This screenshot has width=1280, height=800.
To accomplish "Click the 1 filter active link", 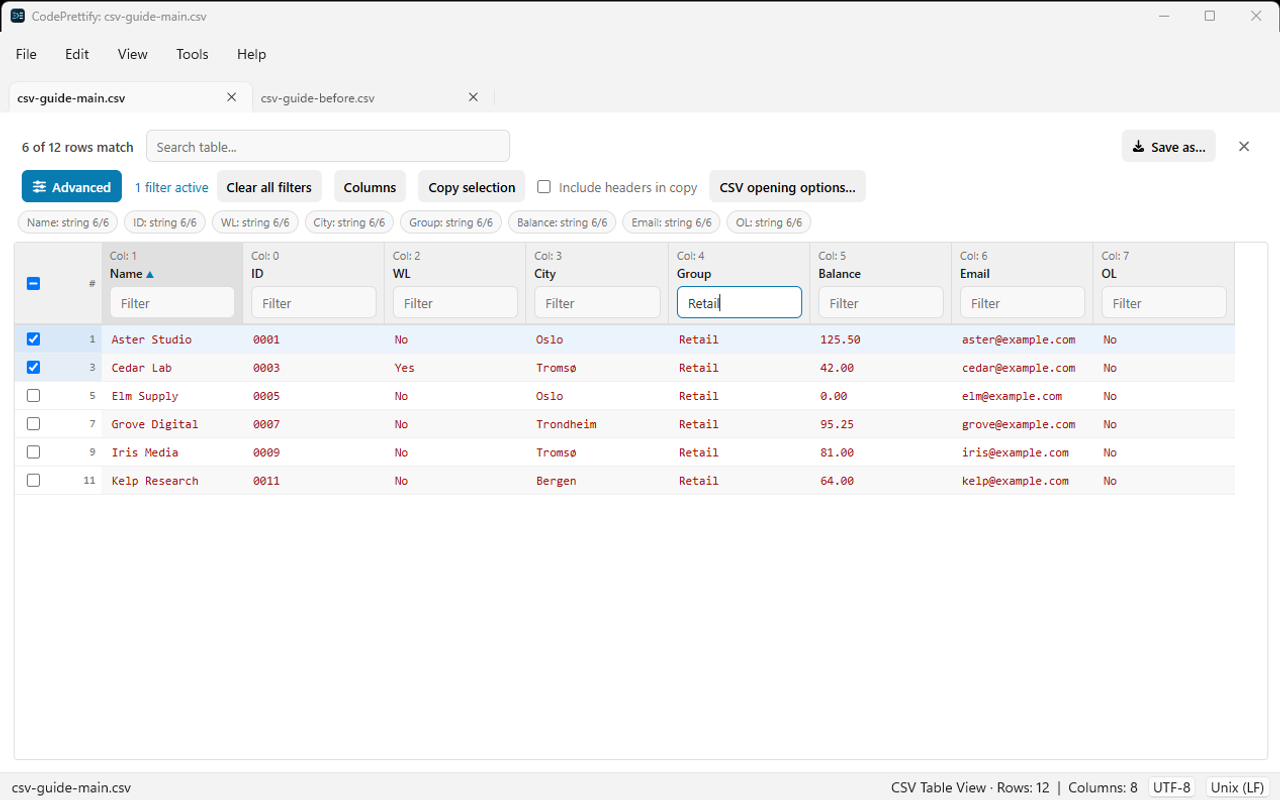I will click(172, 187).
